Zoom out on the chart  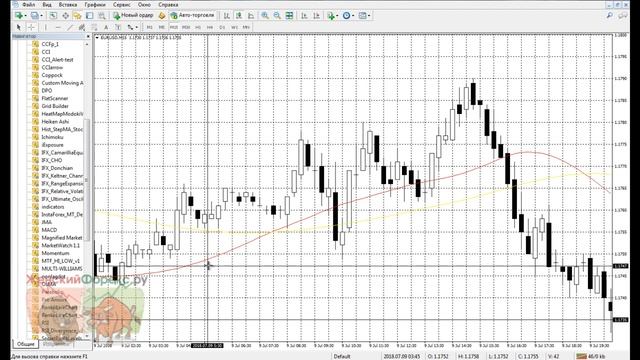coord(277,16)
